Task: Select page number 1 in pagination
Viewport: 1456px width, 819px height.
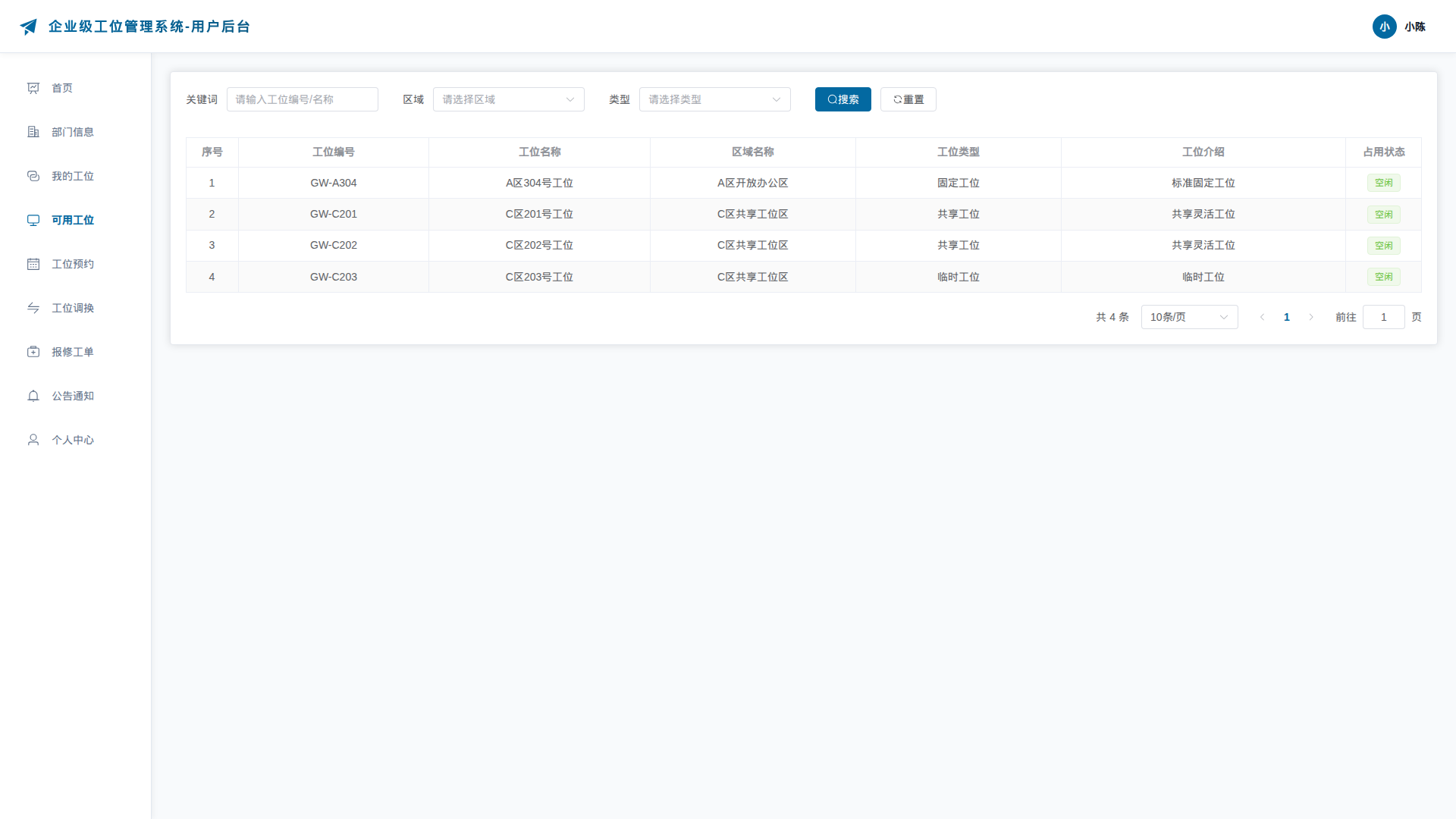Action: pyautogui.click(x=1287, y=317)
